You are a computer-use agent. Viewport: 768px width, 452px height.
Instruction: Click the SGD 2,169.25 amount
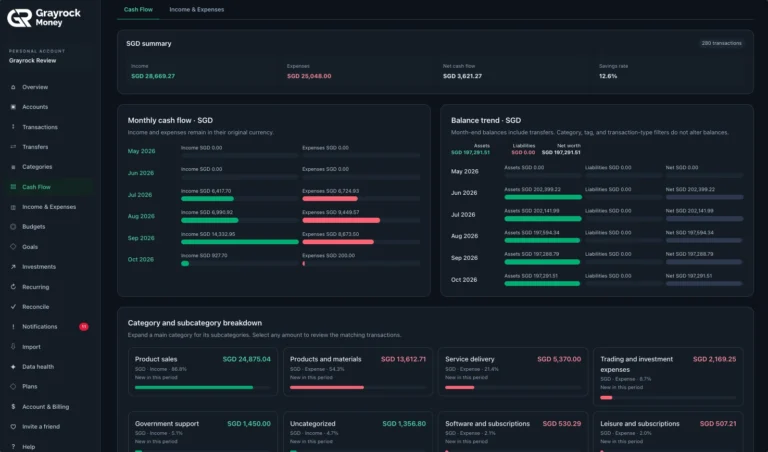714,359
